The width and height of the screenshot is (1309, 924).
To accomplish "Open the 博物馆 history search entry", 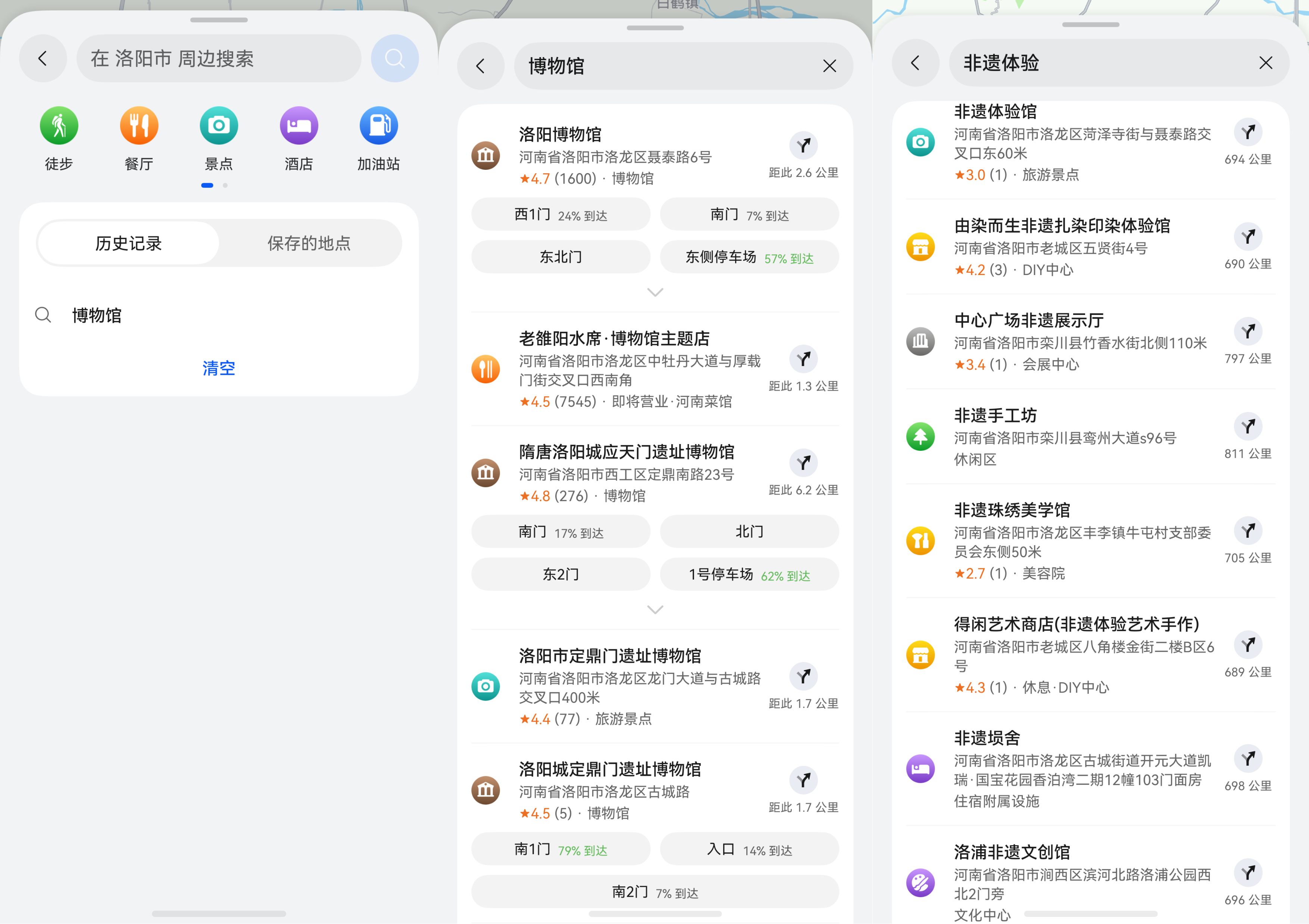I will [x=219, y=315].
